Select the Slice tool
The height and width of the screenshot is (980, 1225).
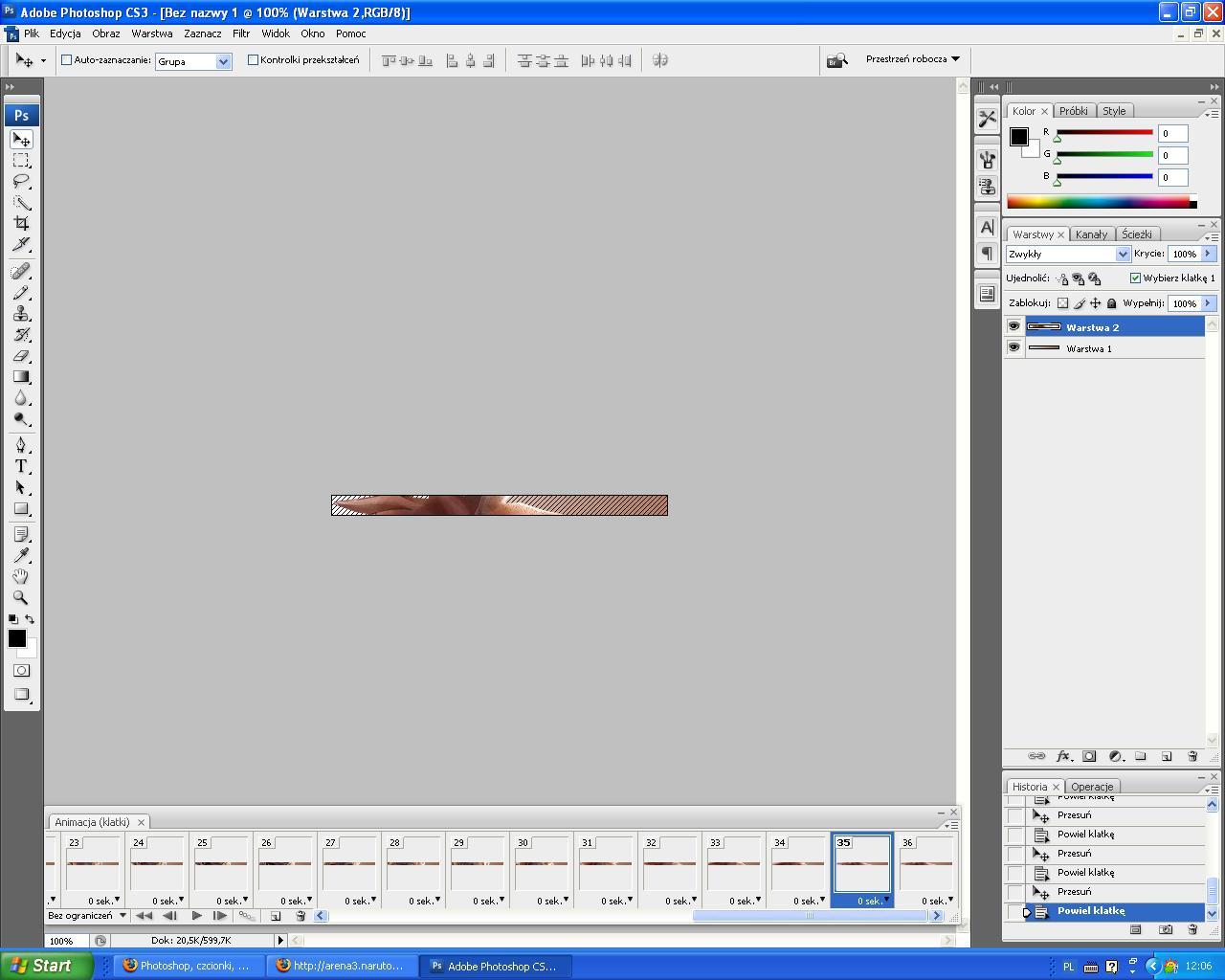click(x=21, y=245)
